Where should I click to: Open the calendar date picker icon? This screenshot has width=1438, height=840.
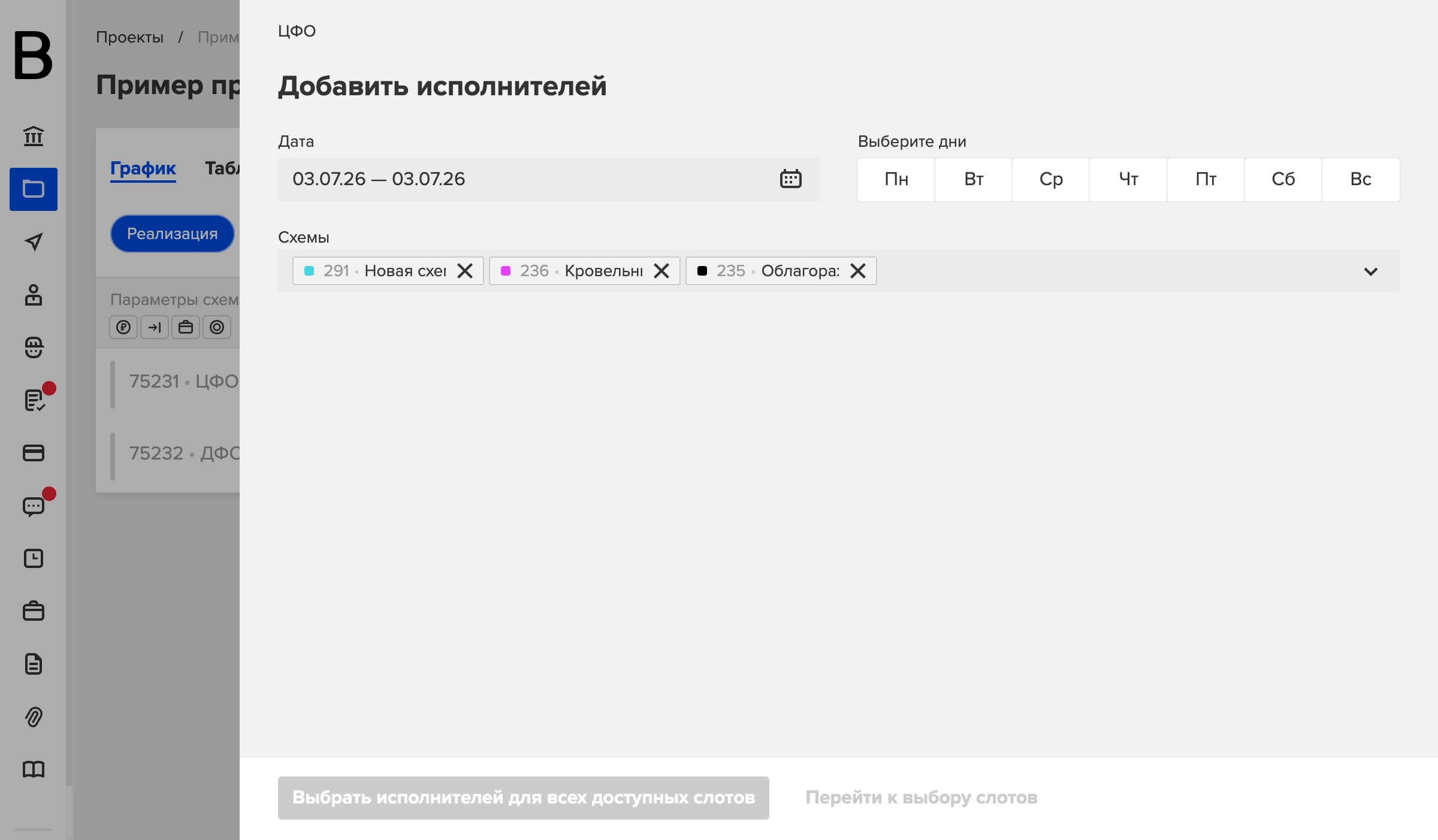click(791, 179)
